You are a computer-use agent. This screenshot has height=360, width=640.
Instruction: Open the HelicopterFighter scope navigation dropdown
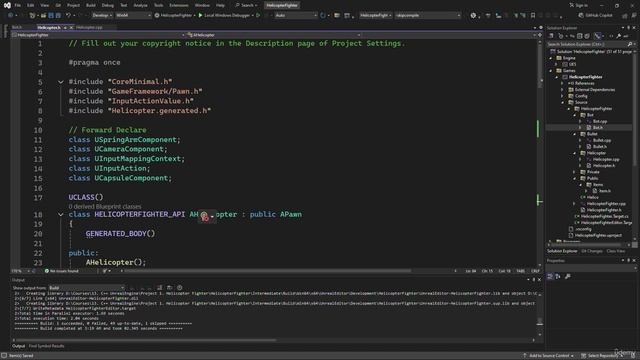click(98, 35)
